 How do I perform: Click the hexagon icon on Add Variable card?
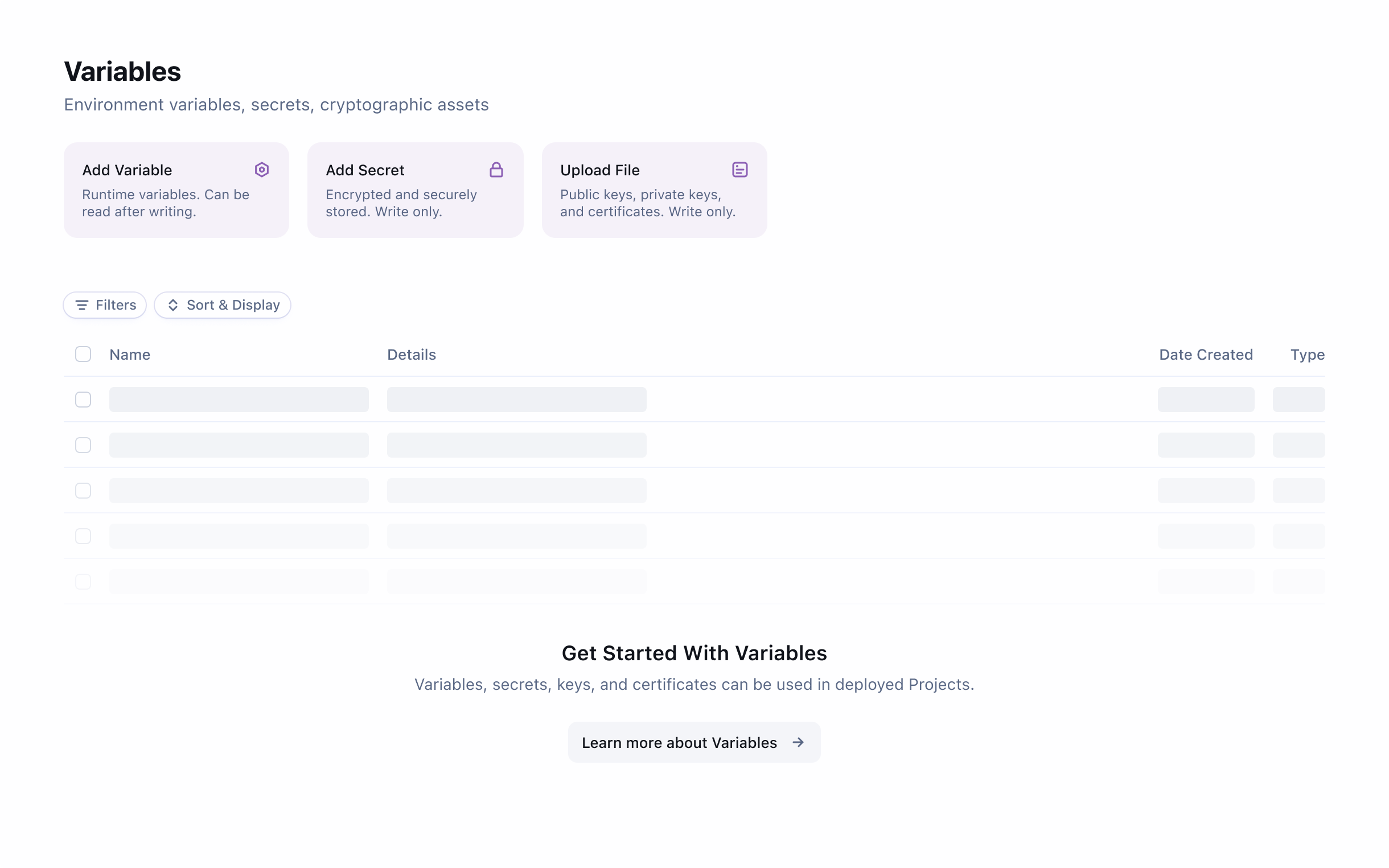coord(262,170)
